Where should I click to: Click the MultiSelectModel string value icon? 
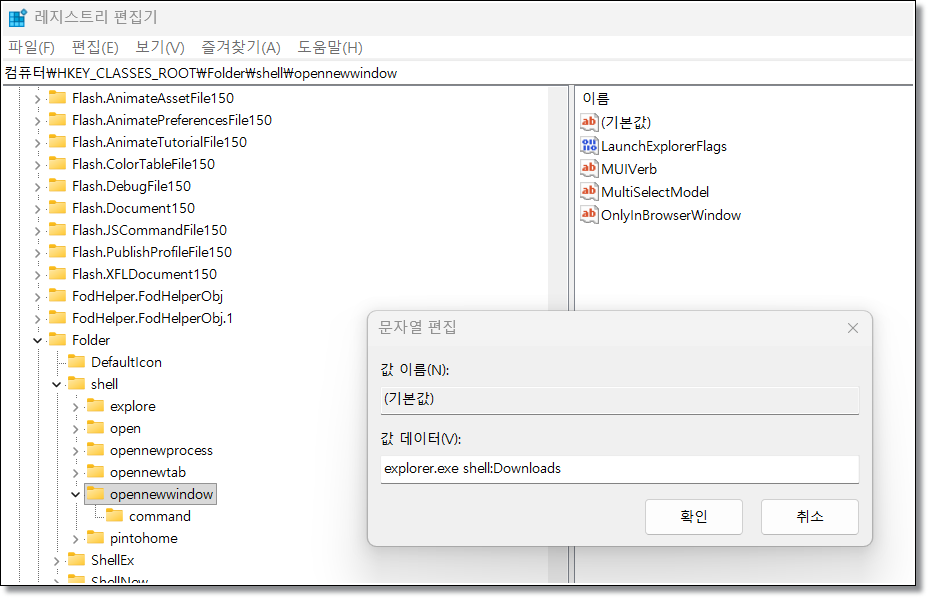589,192
